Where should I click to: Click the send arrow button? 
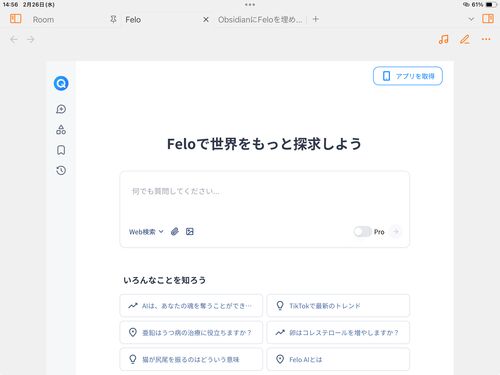396,231
